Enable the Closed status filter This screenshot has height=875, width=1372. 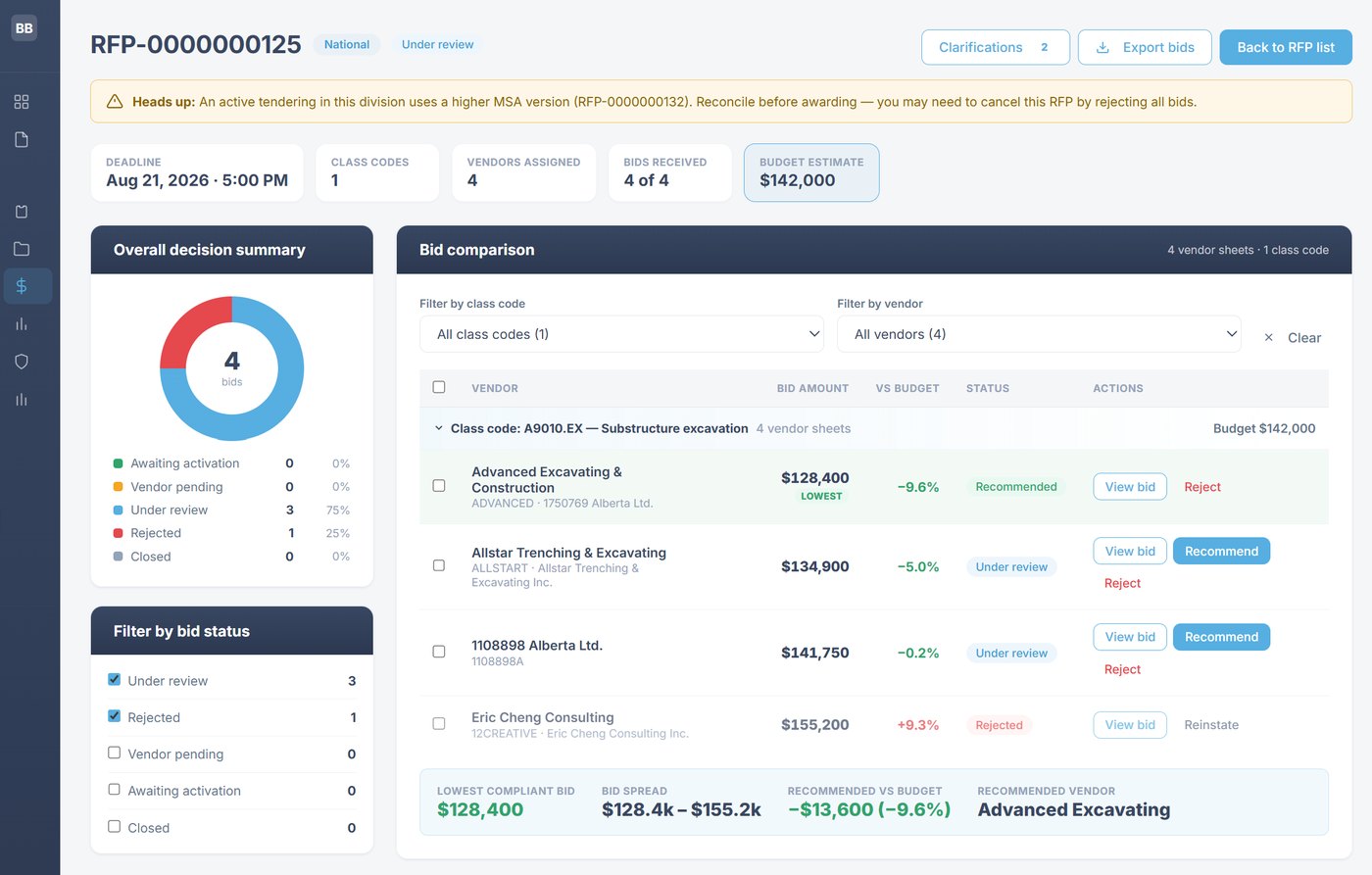point(114,826)
